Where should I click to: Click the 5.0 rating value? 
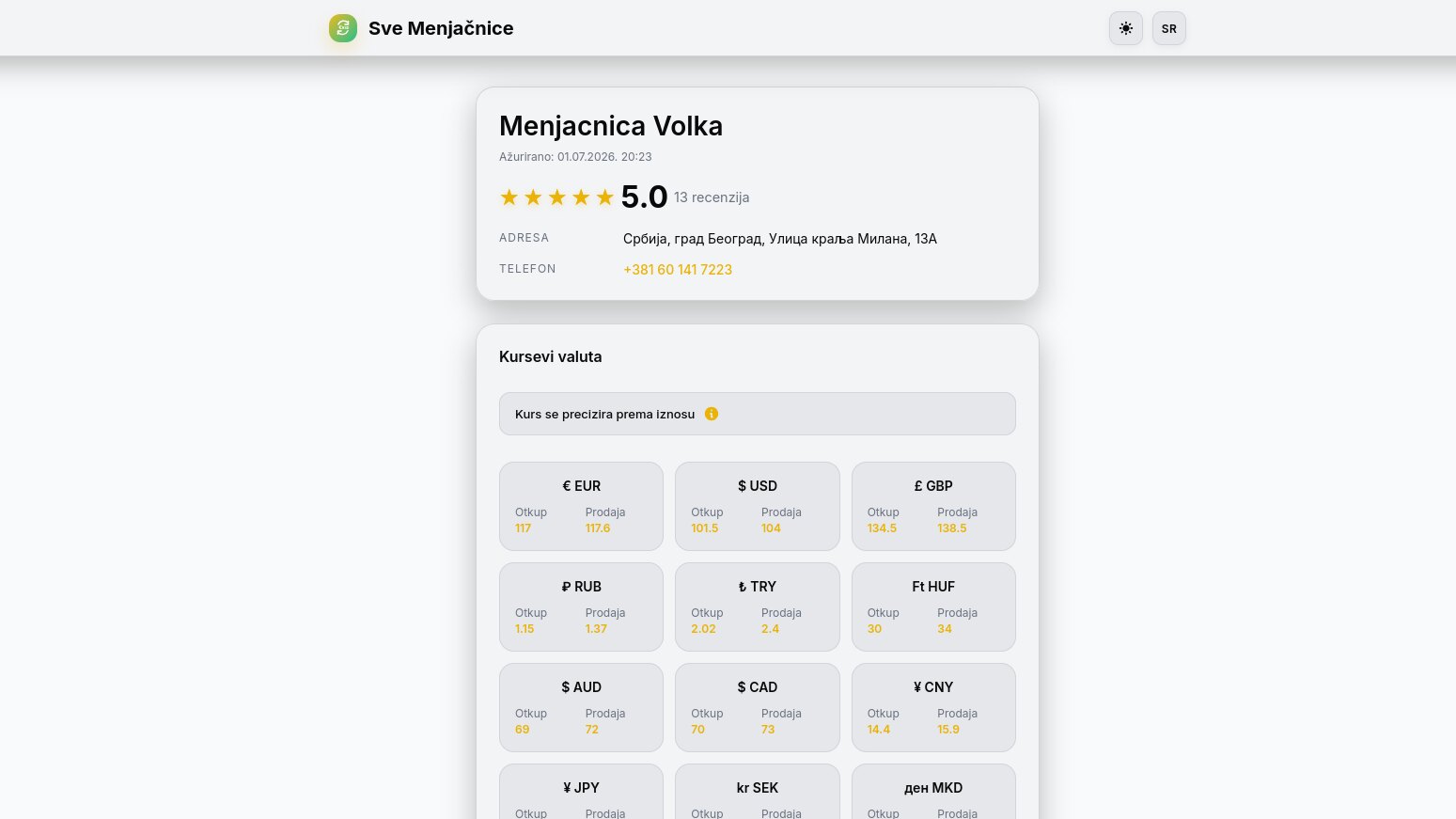644,197
